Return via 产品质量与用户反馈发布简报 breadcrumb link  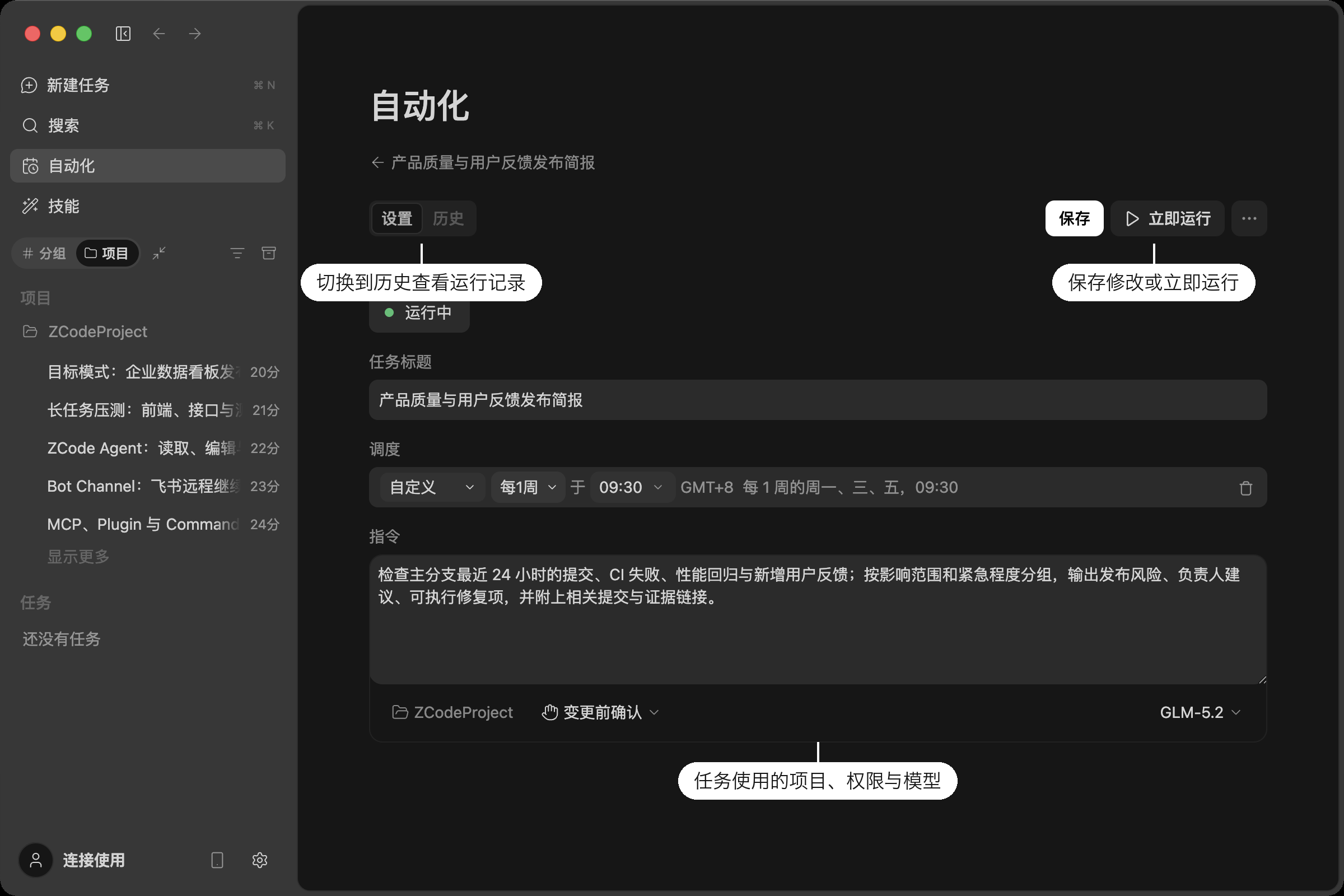(493, 163)
